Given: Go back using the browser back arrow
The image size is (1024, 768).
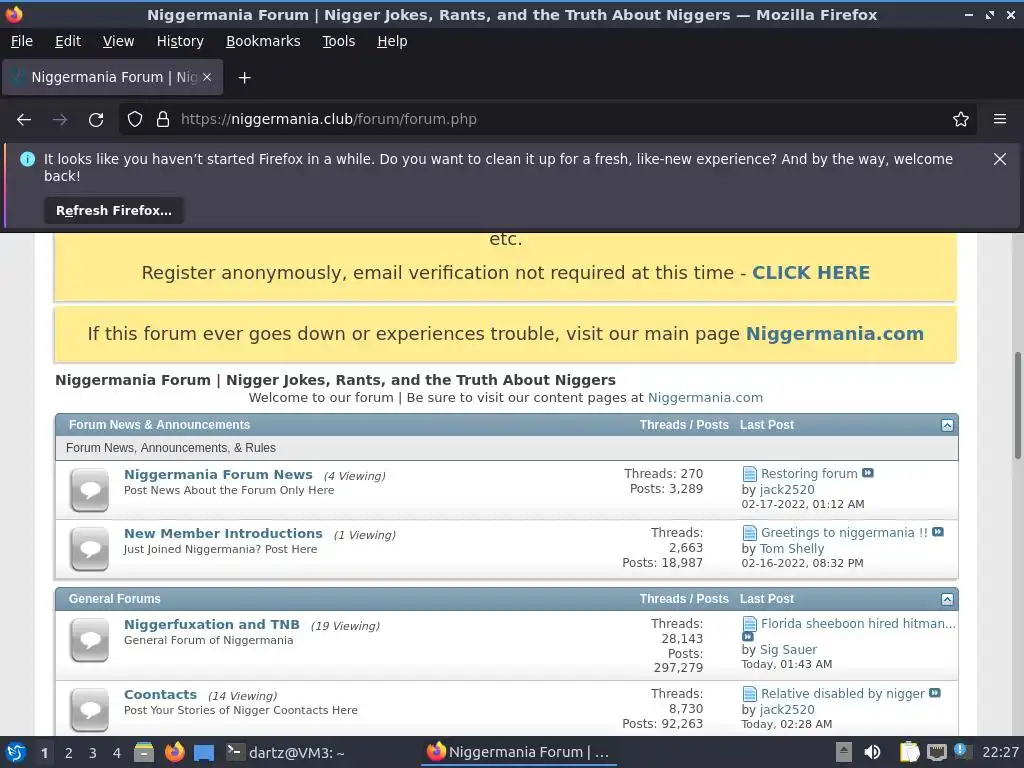Looking at the screenshot, I should click(x=24, y=120).
